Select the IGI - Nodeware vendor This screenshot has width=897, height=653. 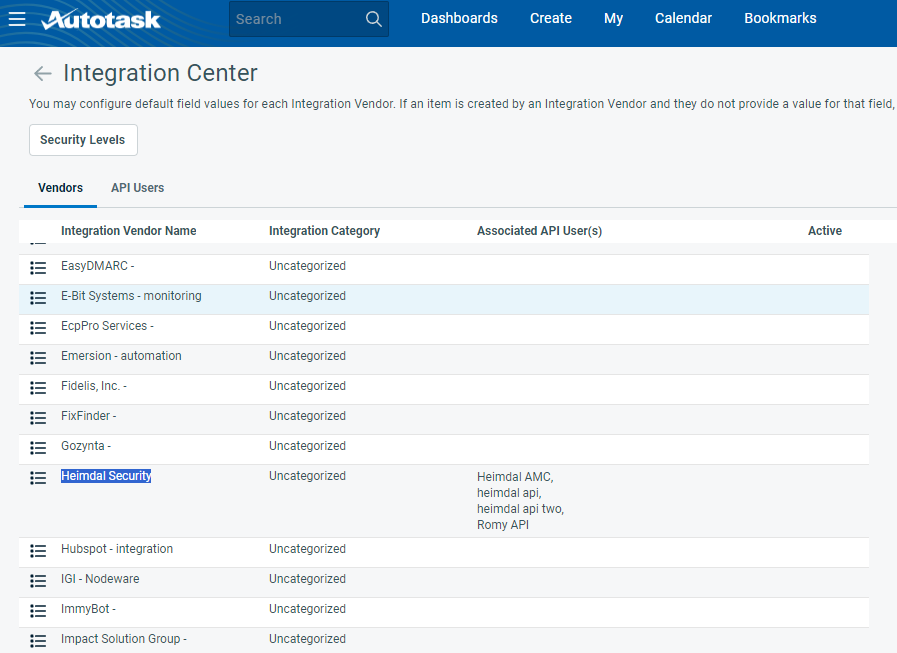(x=100, y=579)
